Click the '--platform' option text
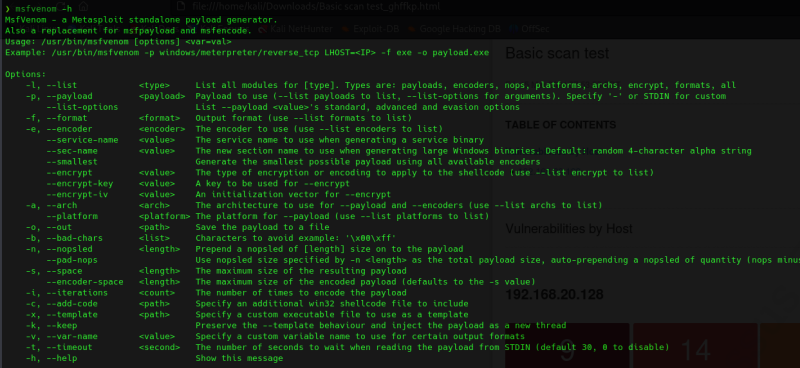Screen dimensions: 800x368 point(72,216)
